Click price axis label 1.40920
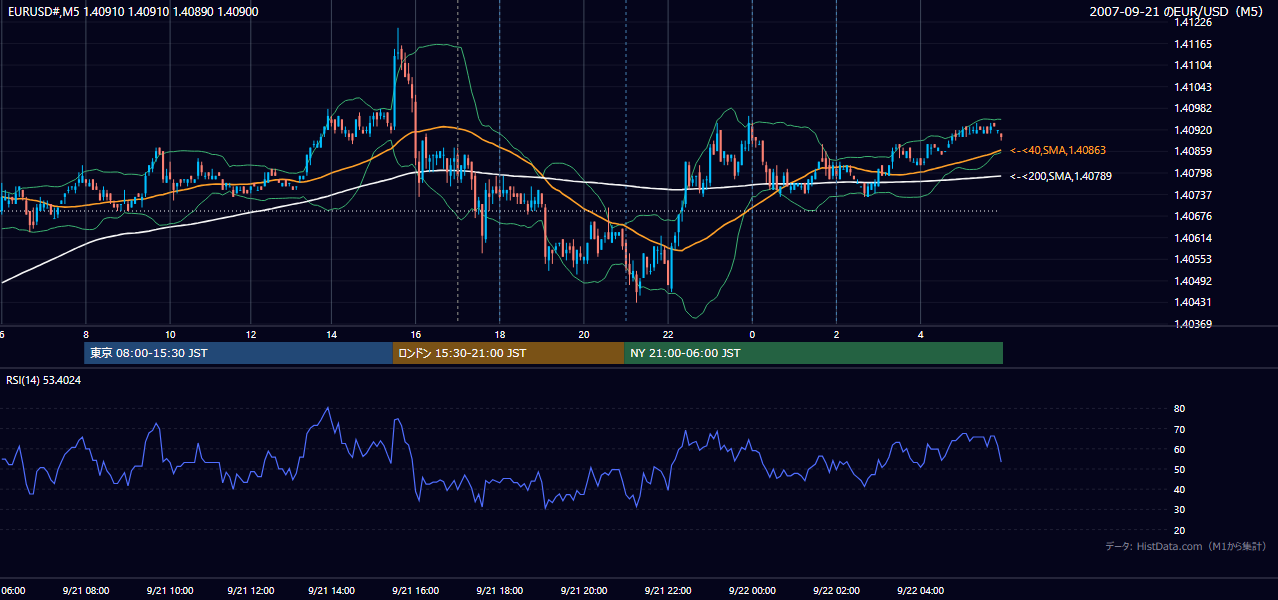 [x=1192, y=130]
